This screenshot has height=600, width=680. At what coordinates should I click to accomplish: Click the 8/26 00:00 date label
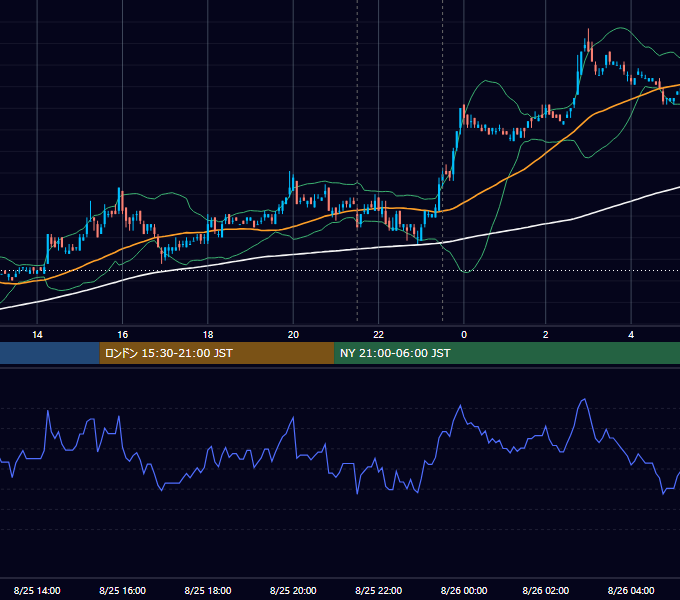click(x=464, y=590)
